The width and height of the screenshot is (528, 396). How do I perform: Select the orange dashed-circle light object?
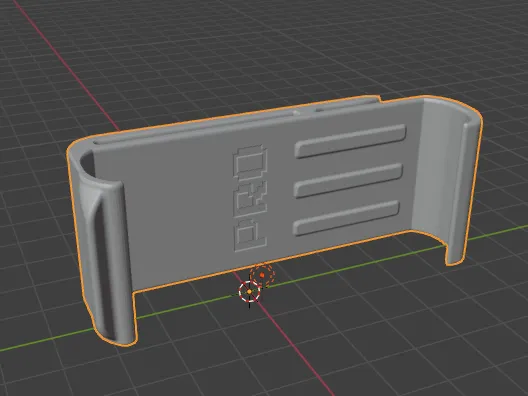pos(262,275)
